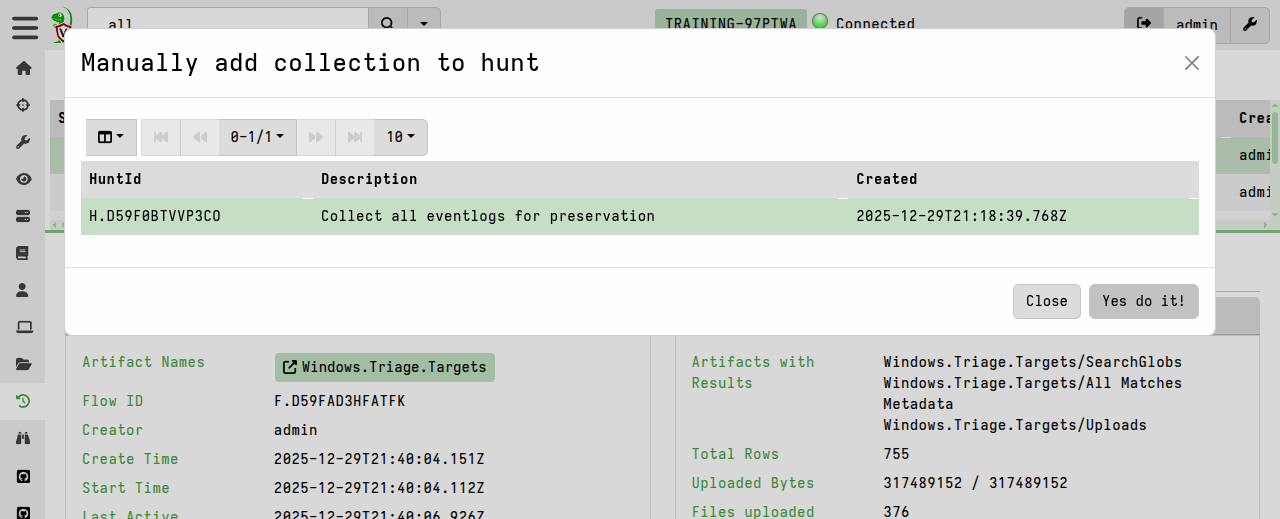Jump to first page of hunts

coord(160,137)
